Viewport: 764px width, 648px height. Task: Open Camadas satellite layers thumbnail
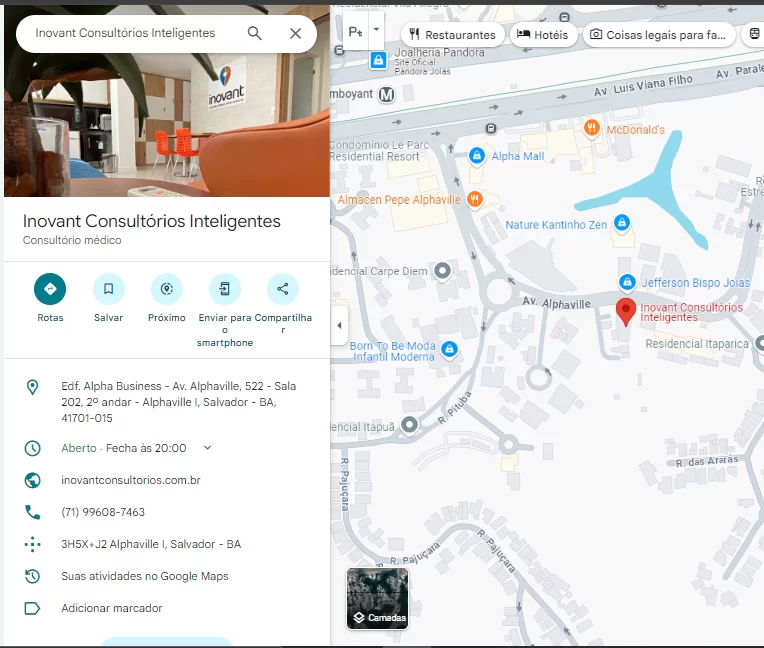click(x=378, y=598)
